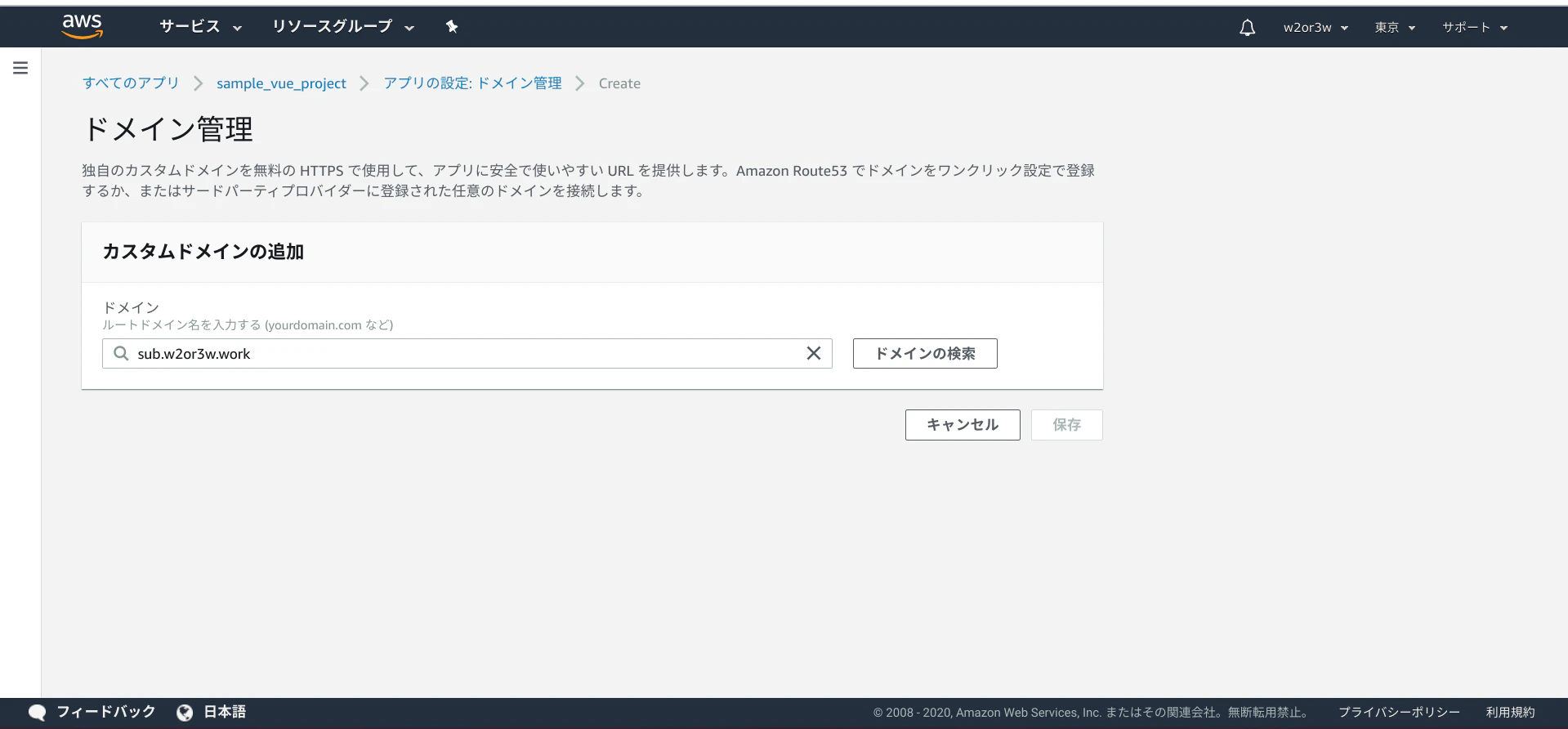The height and width of the screenshot is (729, 1568).
Task: Select the copyright Amazon Web Services text
Action: coord(1091,713)
